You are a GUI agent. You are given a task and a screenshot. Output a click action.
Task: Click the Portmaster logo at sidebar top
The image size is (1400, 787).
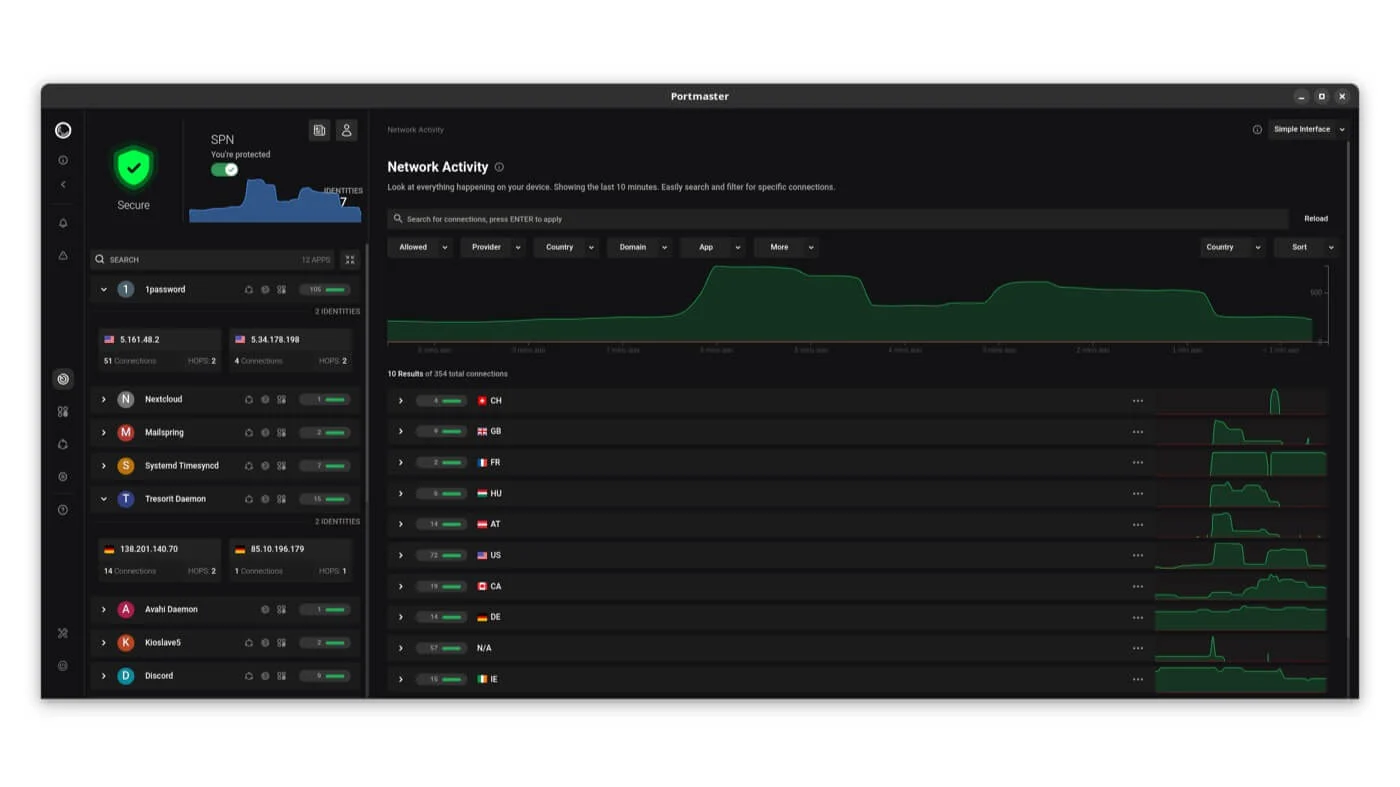[x=63, y=130]
